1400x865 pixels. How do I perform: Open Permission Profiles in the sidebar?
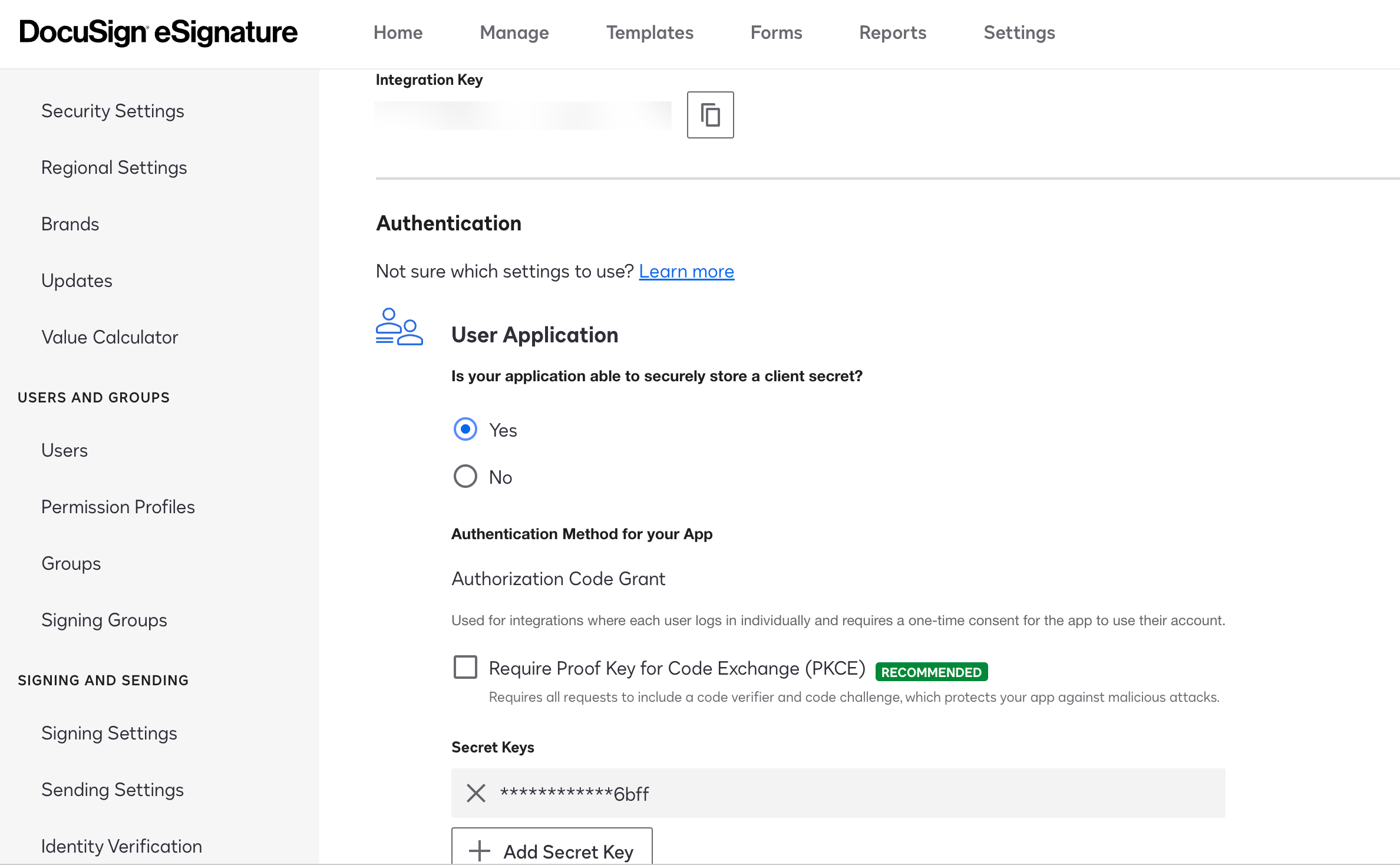[118, 507]
